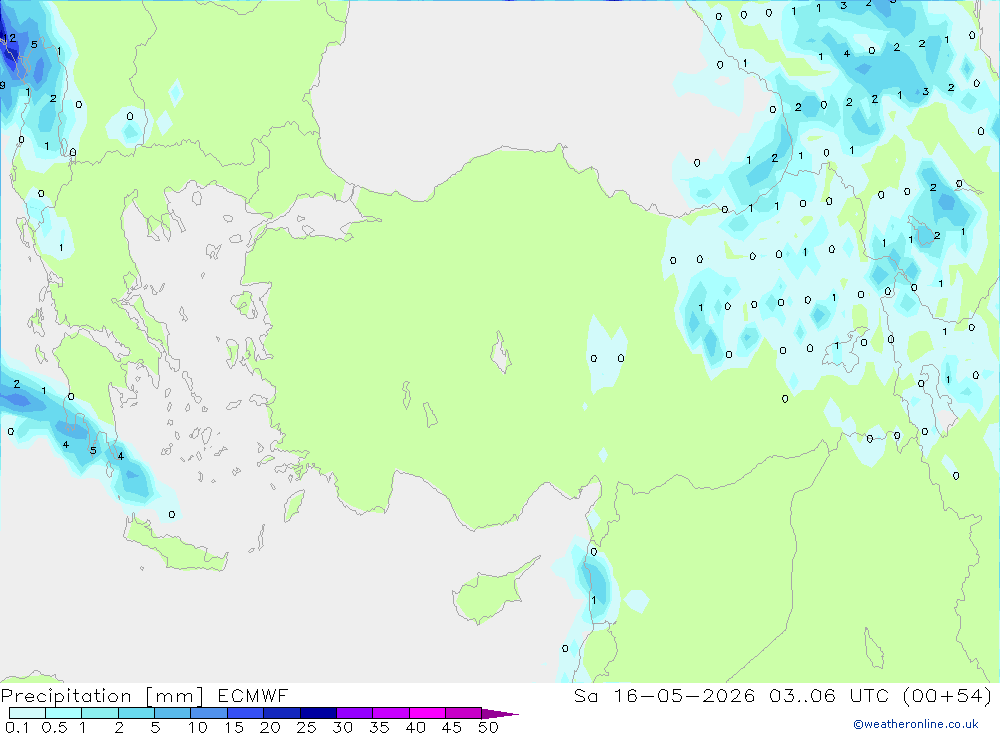Screen dimensions: 1000x733
Task: Click the above-50 arrow tip of legend
Action: tap(500, 714)
